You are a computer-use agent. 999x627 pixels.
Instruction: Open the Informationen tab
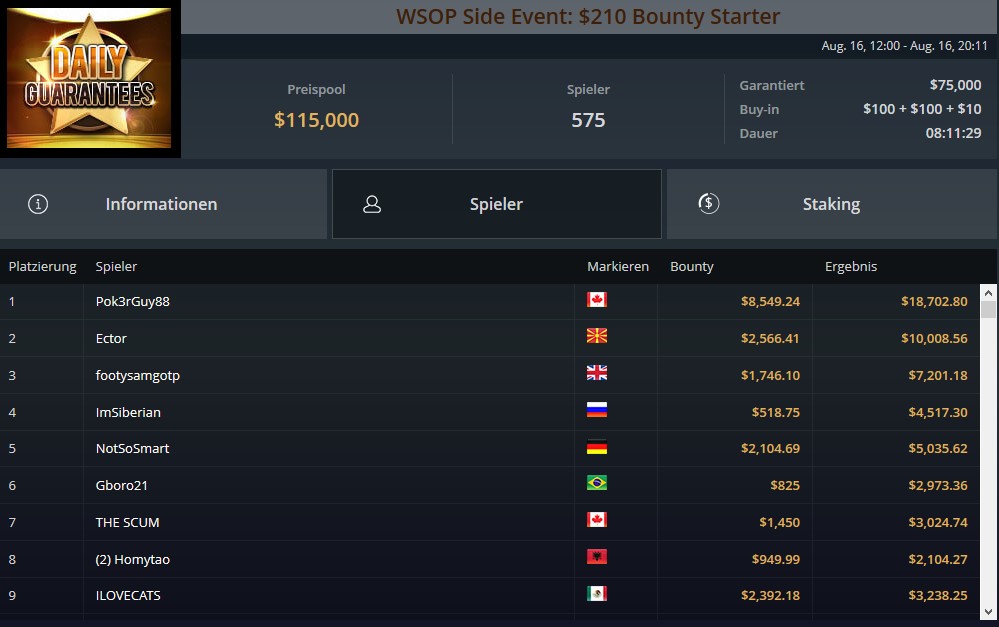[163, 204]
